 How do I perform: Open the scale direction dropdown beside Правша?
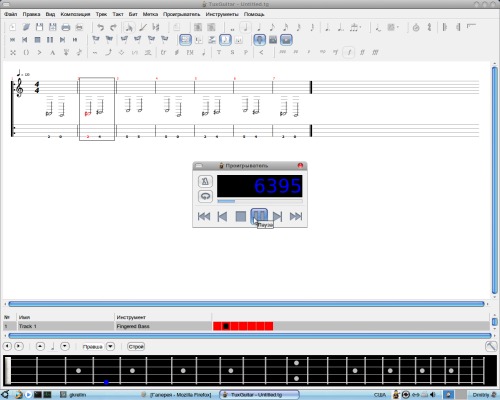(x=110, y=347)
